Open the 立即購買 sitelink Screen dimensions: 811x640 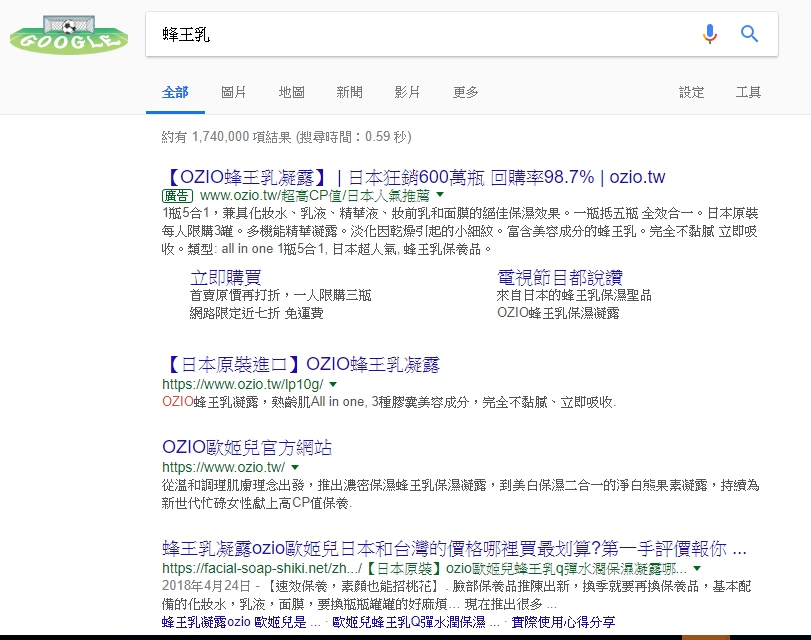(226, 278)
